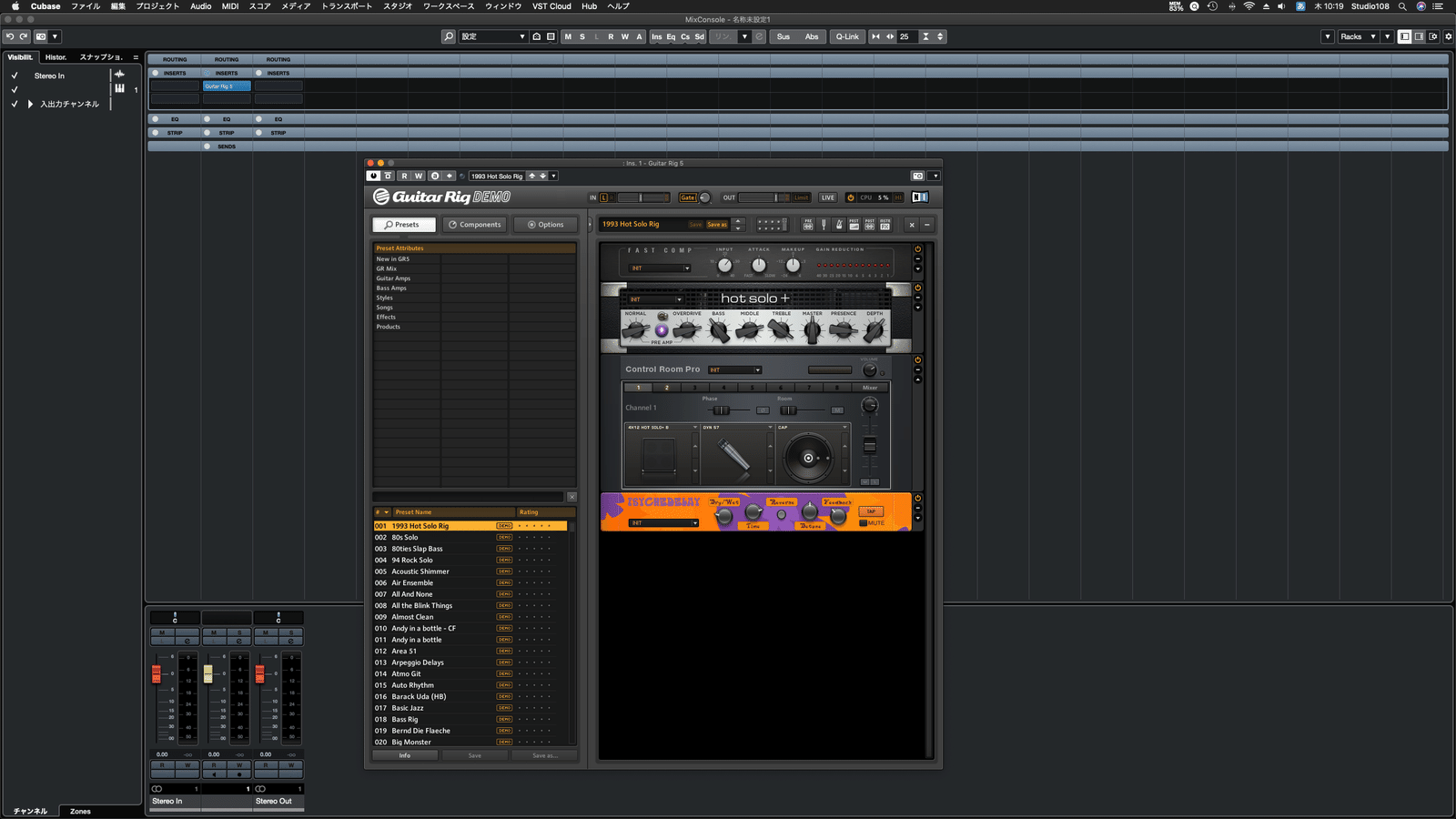Expand the 入出力チャンネル group
1456x819 pixels.
coord(30,104)
